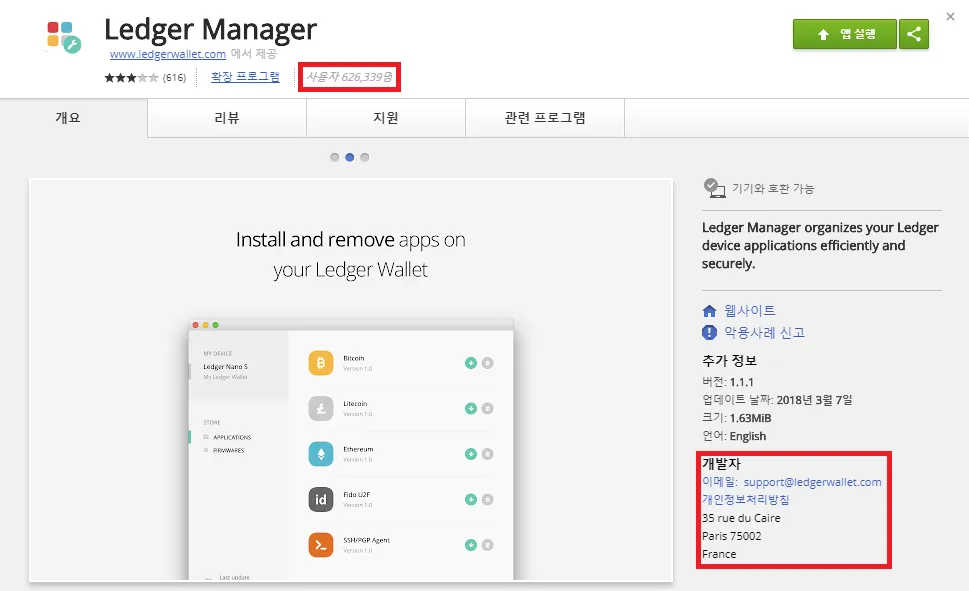Click green install icon in Bitcoin row
Image resolution: width=969 pixels, height=591 pixels.
(471, 363)
